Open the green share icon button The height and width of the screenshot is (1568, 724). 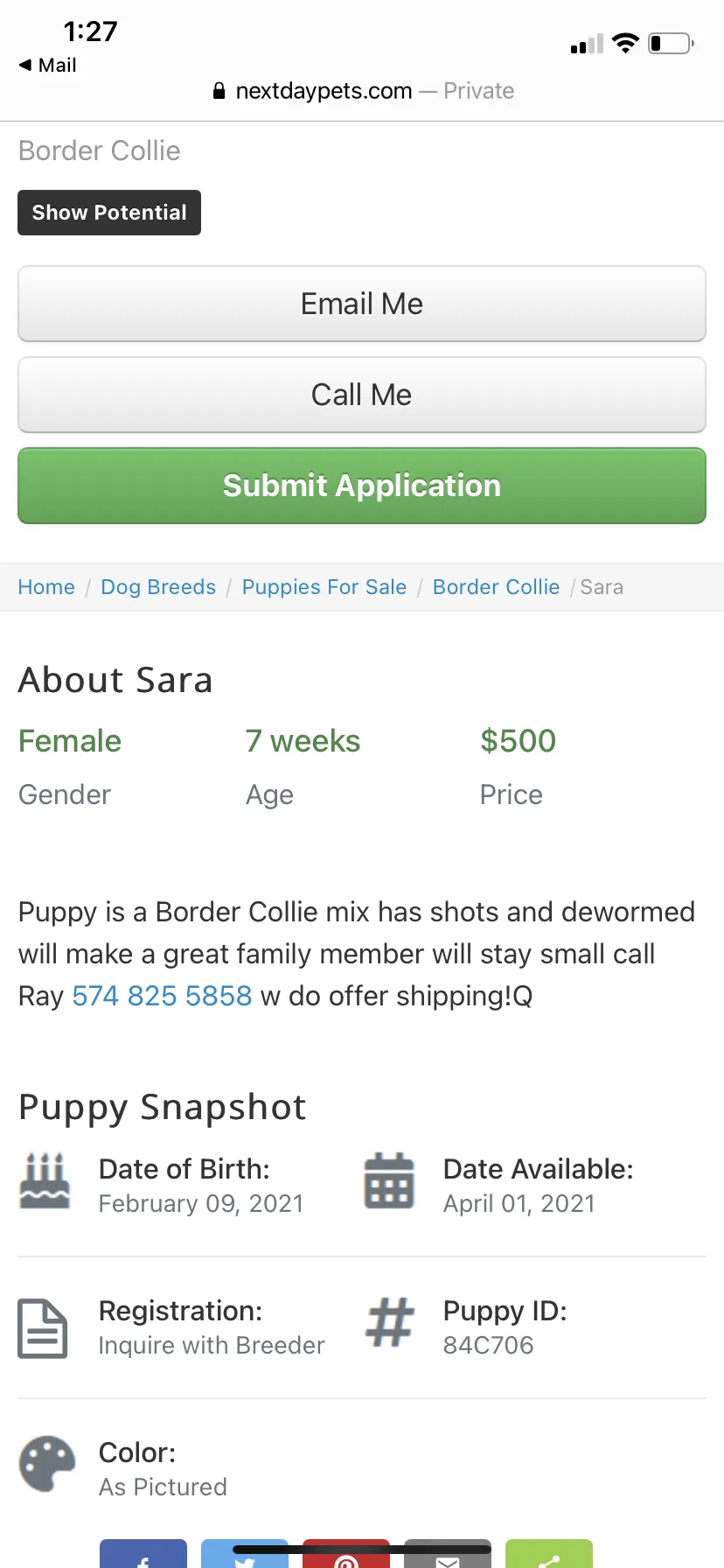pos(549,1554)
